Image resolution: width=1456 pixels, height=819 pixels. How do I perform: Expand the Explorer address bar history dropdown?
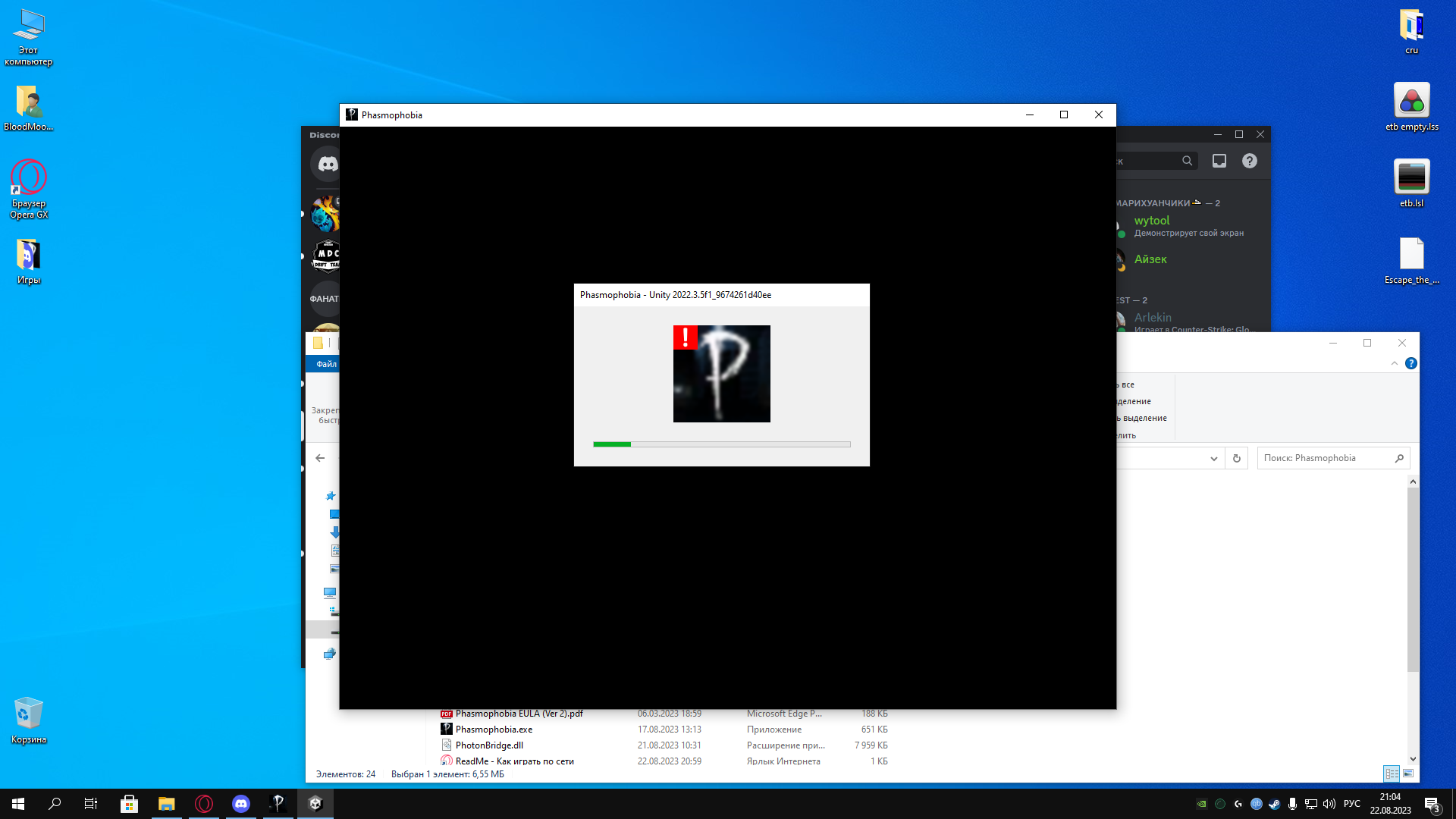(x=1214, y=458)
